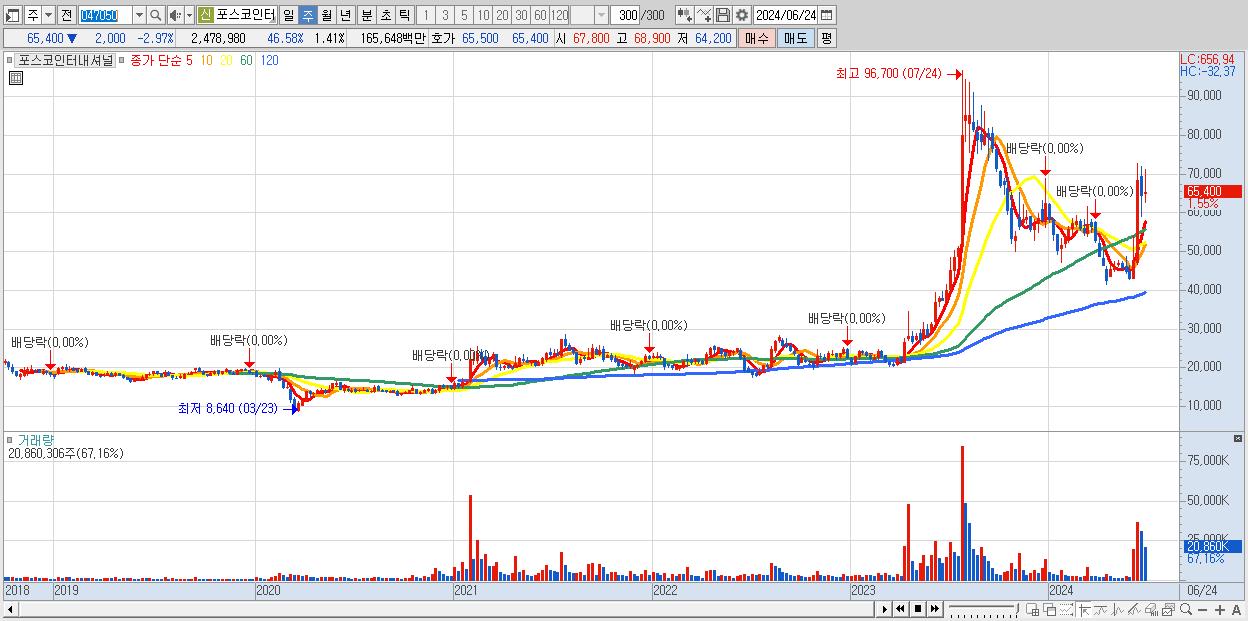Click the small box at the volume panel's top right
Viewport: 1248px width, 621px height.
tap(1239, 438)
